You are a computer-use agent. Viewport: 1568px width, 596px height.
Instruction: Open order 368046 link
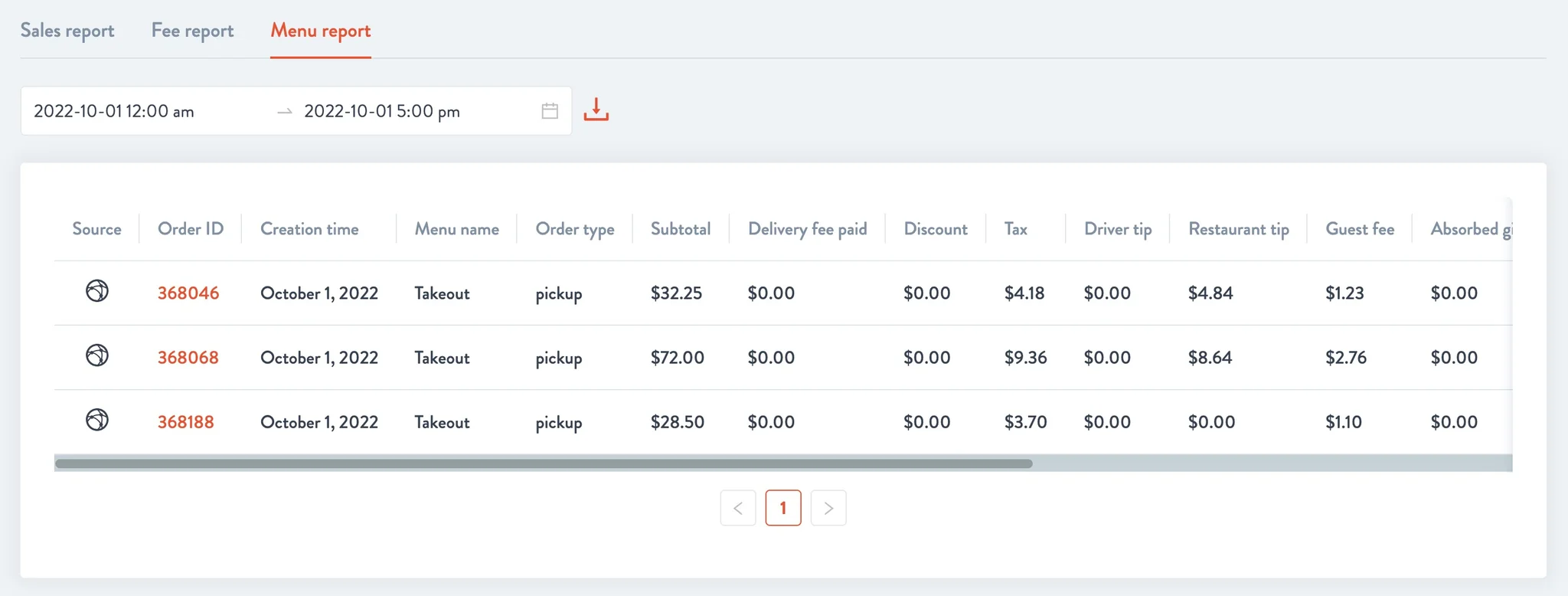pyautogui.click(x=188, y=293)
